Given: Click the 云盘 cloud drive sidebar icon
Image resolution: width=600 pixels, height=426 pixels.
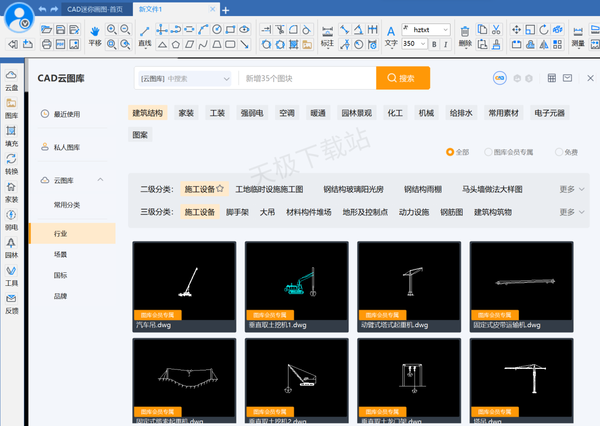Looking at the screenshot, I should tap(11, 79).
